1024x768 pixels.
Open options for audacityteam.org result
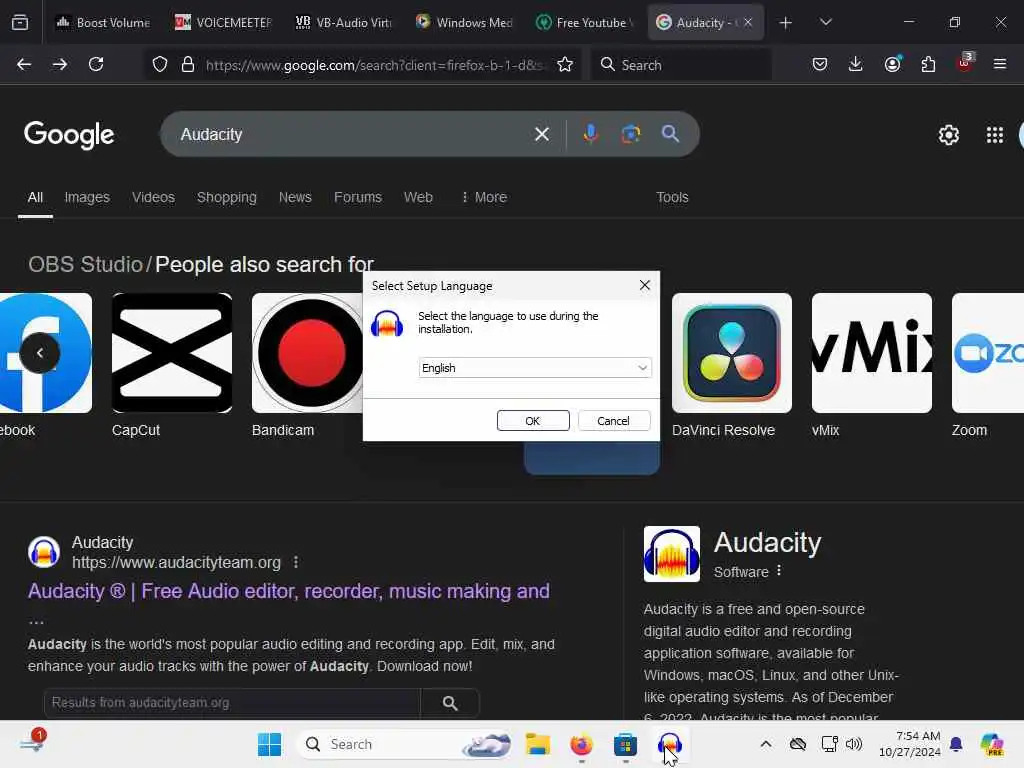pos(296,562)
